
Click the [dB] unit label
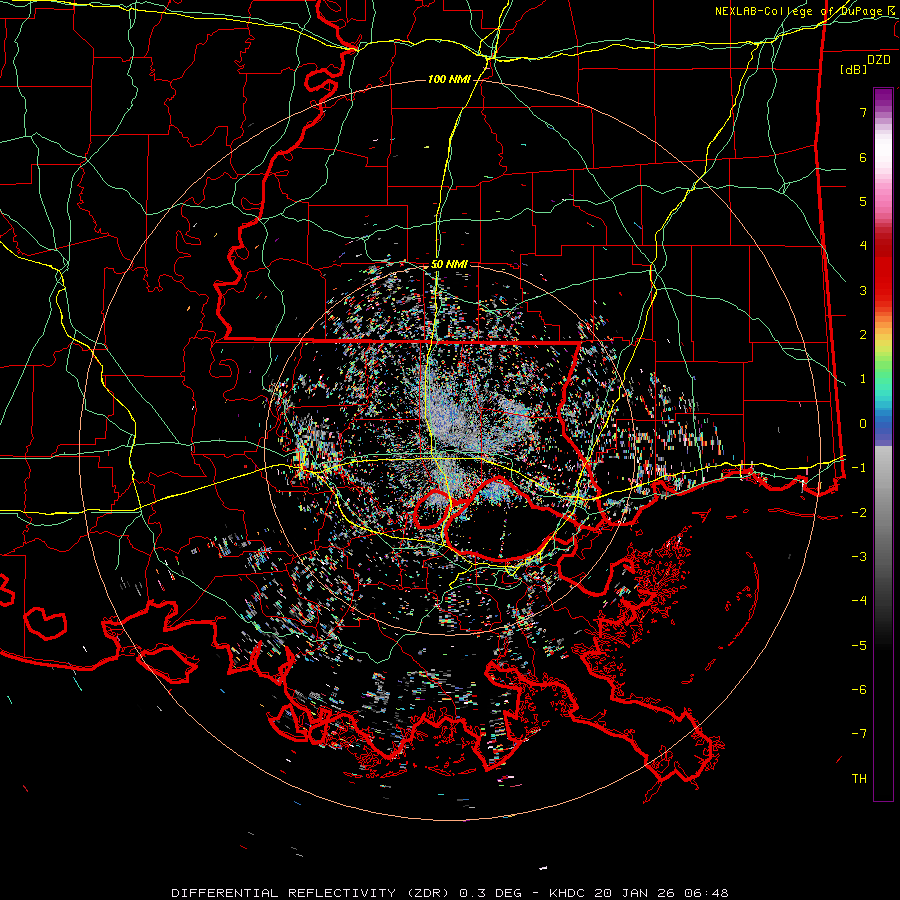pos(854,69)
